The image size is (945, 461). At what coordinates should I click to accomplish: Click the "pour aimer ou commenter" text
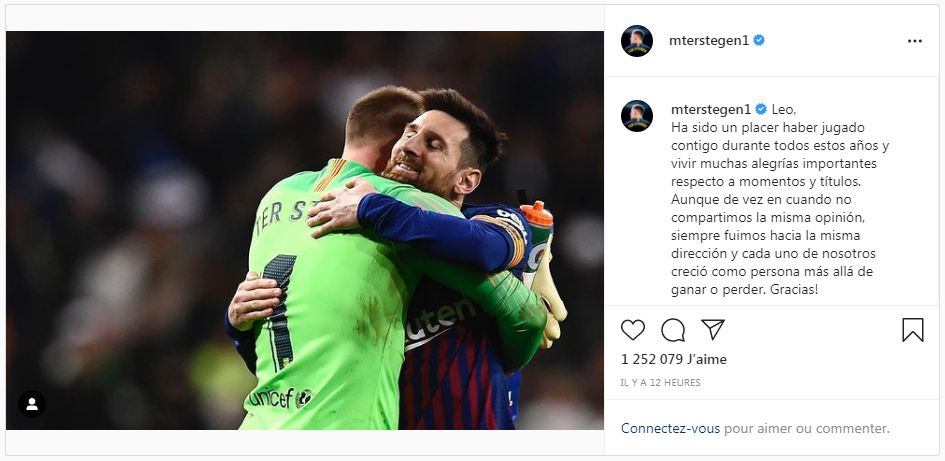[x=806, y=428]
